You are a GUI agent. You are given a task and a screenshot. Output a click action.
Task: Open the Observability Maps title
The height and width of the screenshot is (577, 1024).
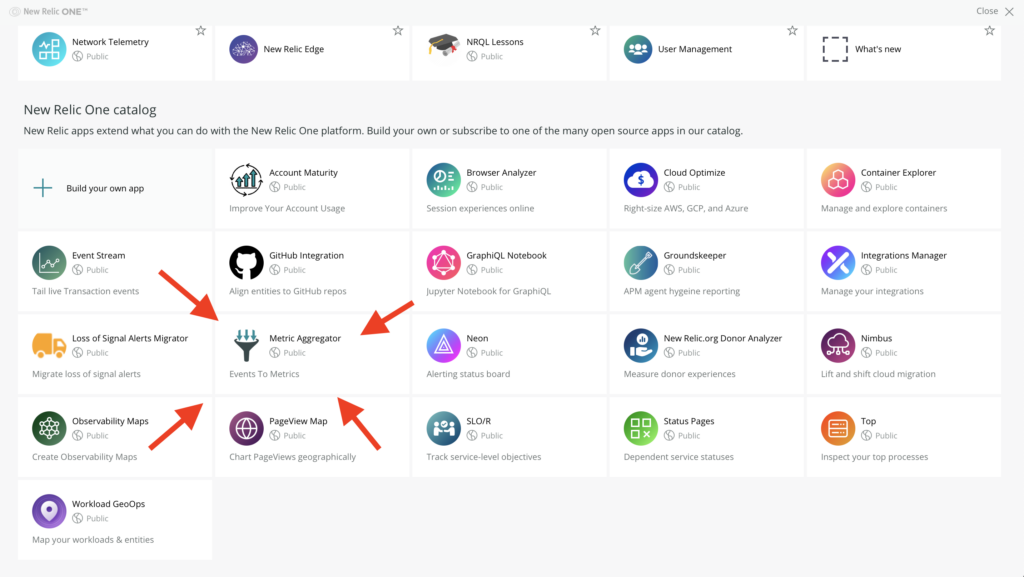click(x=110, y=421)
